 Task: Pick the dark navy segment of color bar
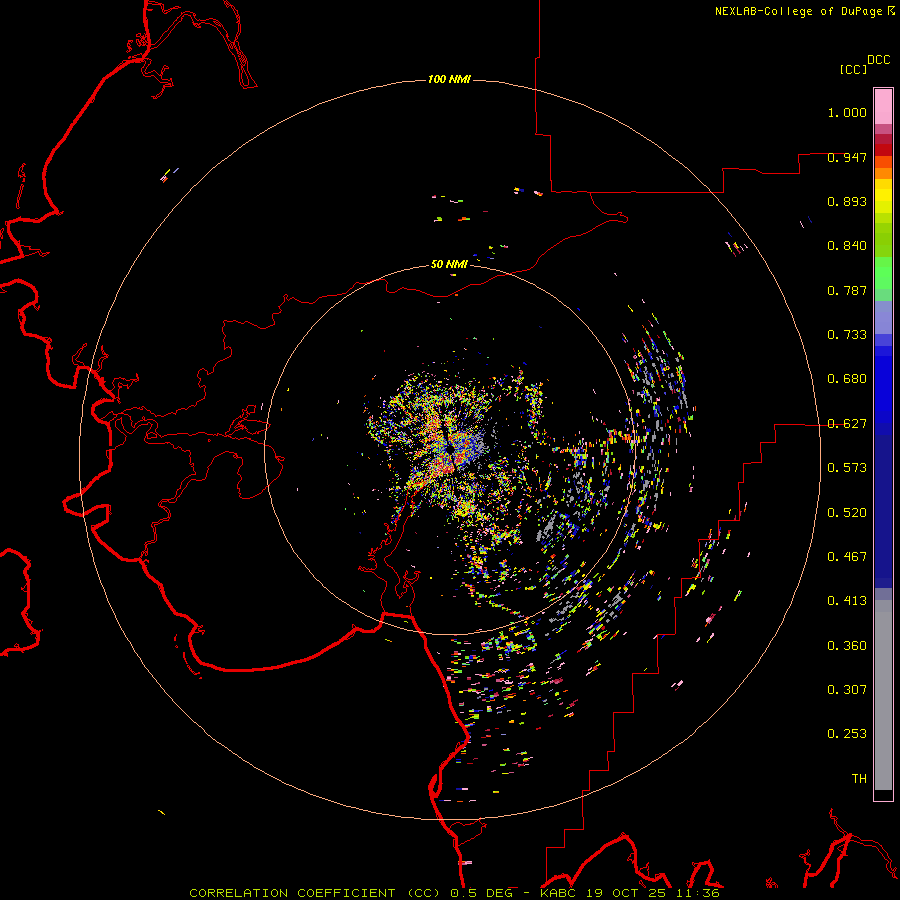883,511
